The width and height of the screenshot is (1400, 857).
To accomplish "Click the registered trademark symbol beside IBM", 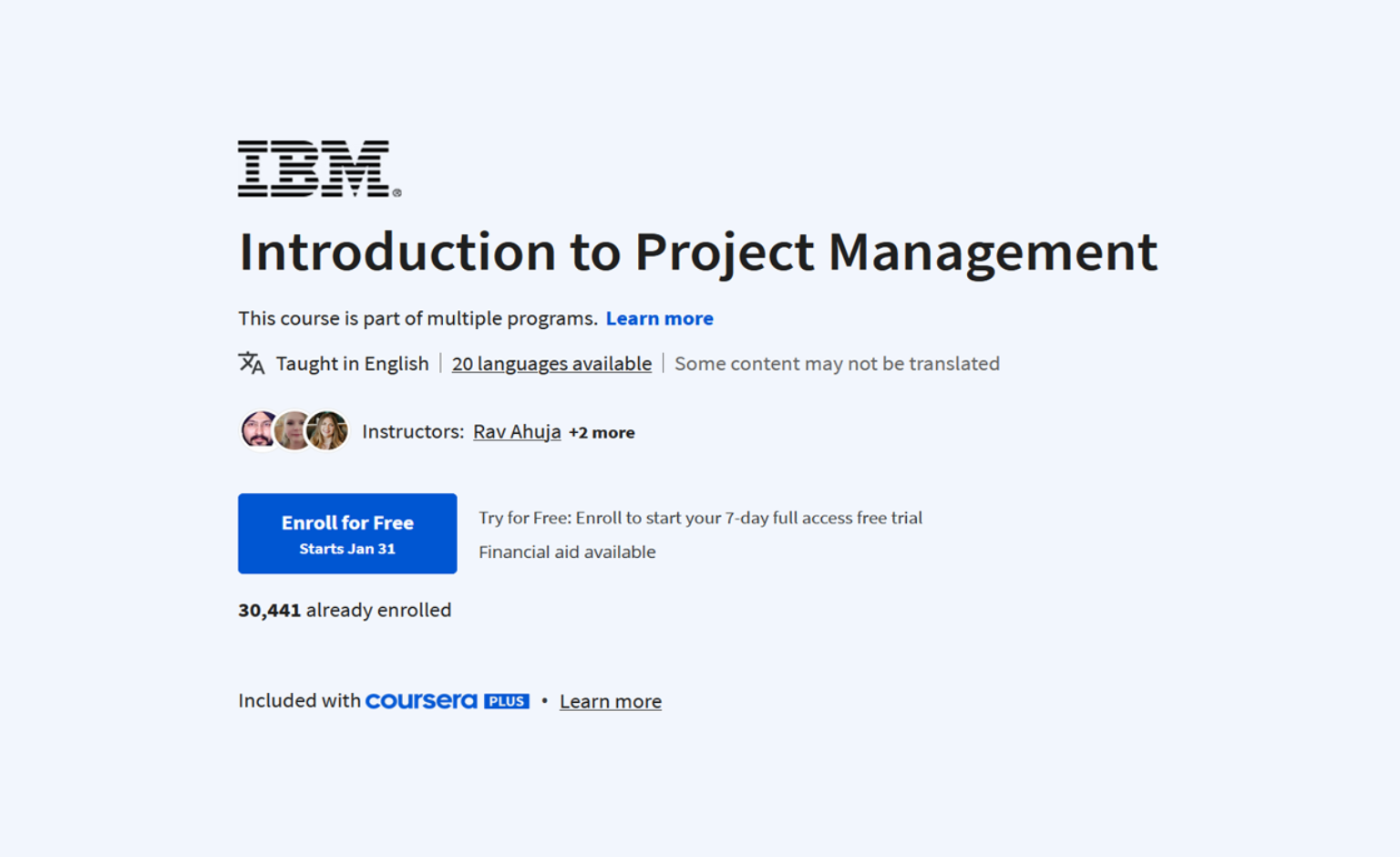I will 396,192.
